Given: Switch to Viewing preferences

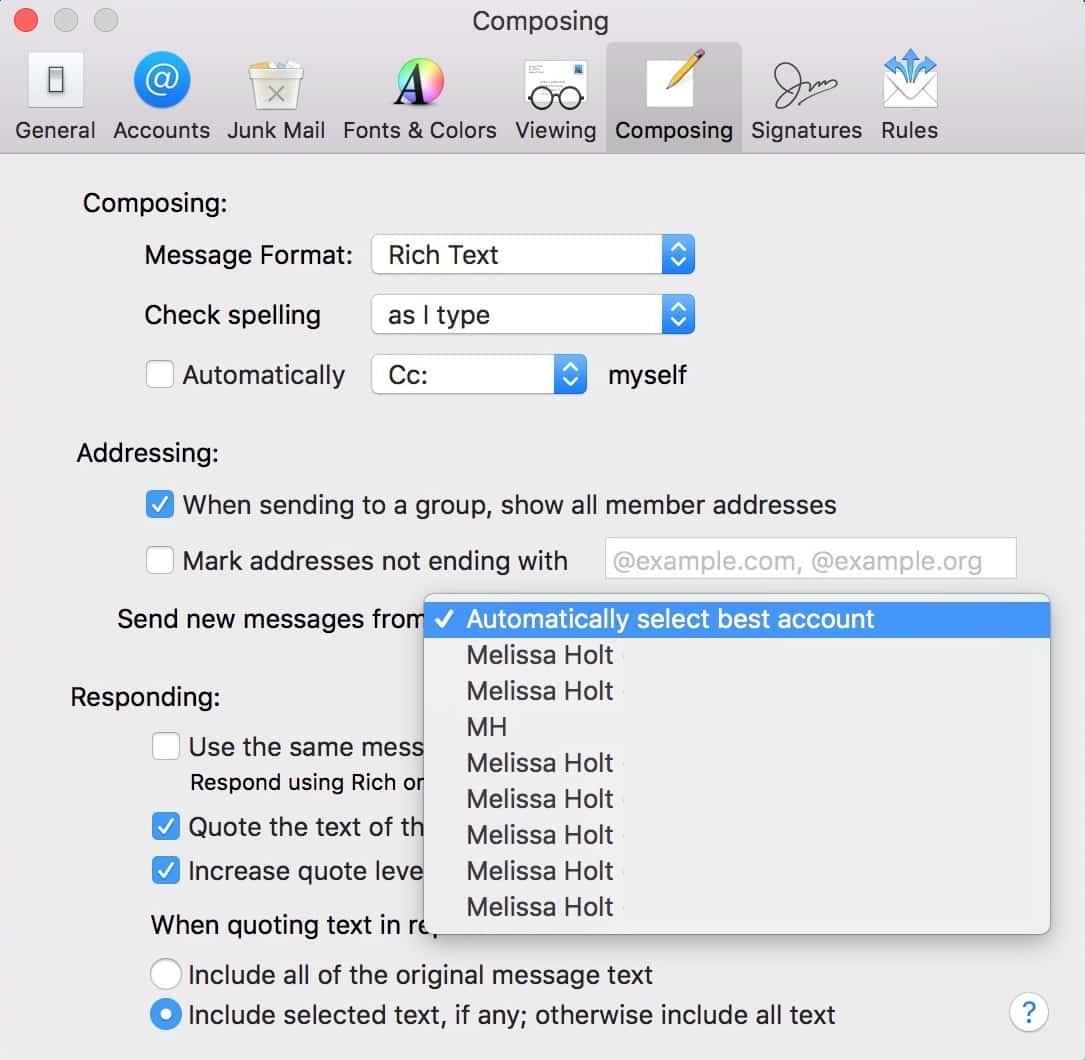Looking at the screenshot, I should (555, 97).
